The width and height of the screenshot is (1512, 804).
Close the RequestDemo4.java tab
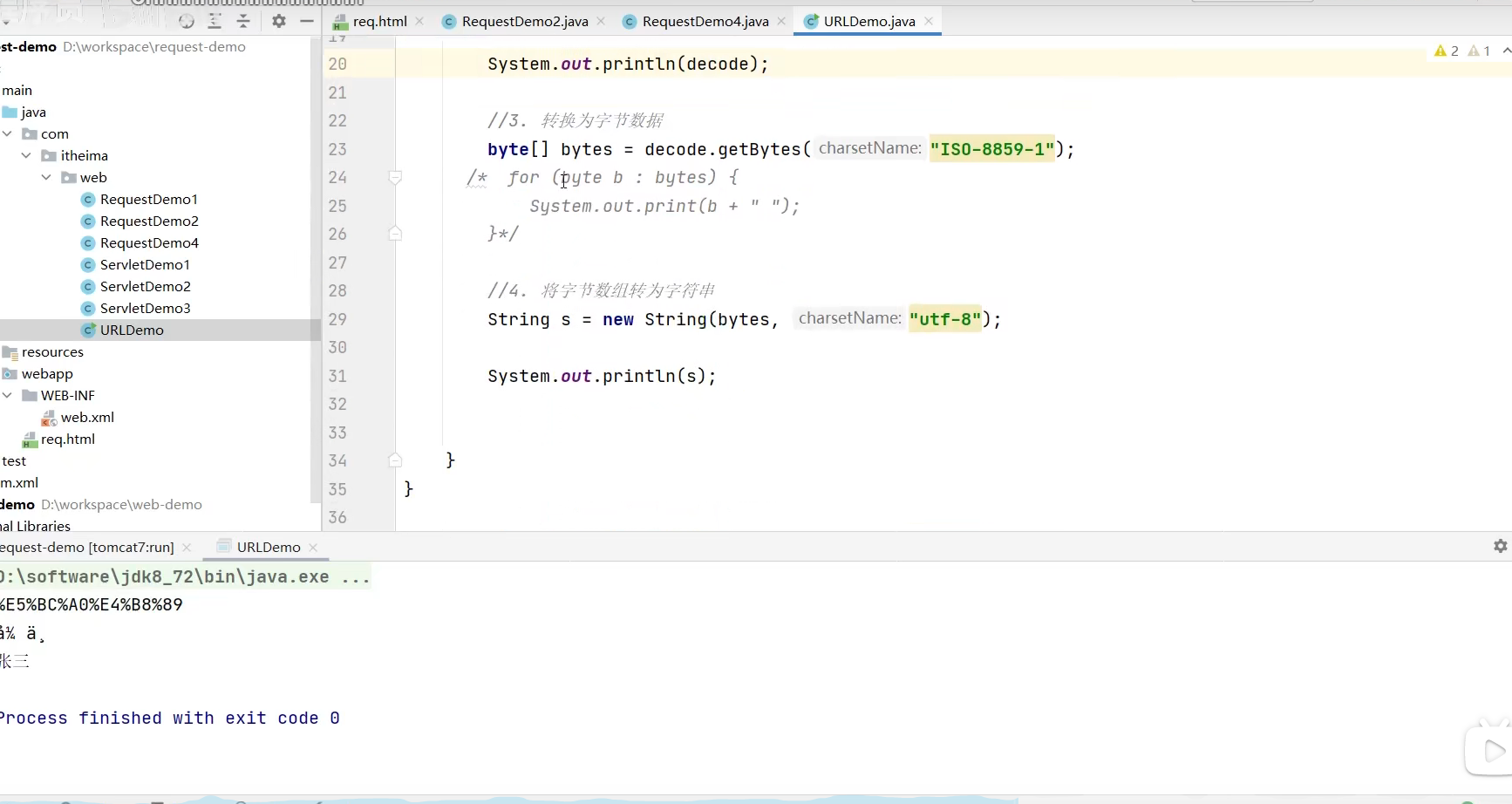tap(781, 21)
